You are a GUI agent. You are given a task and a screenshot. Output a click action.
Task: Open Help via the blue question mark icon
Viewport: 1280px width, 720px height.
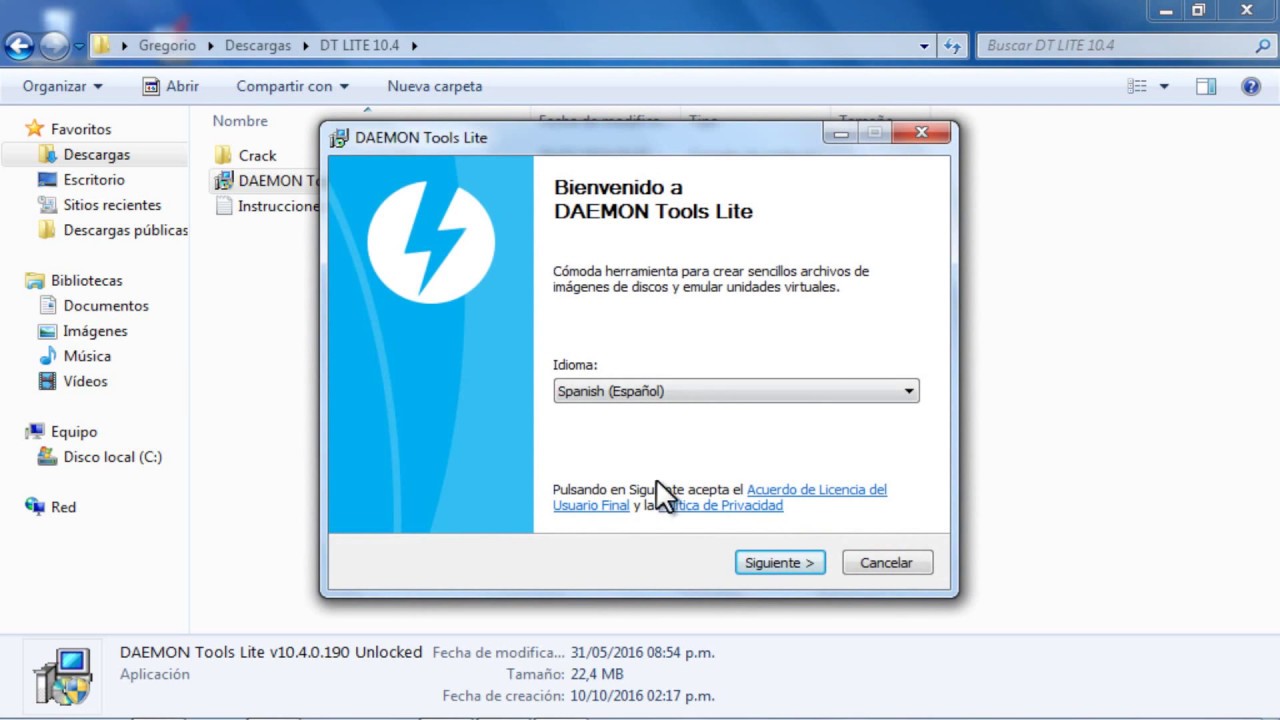(x=1251, y=86)
